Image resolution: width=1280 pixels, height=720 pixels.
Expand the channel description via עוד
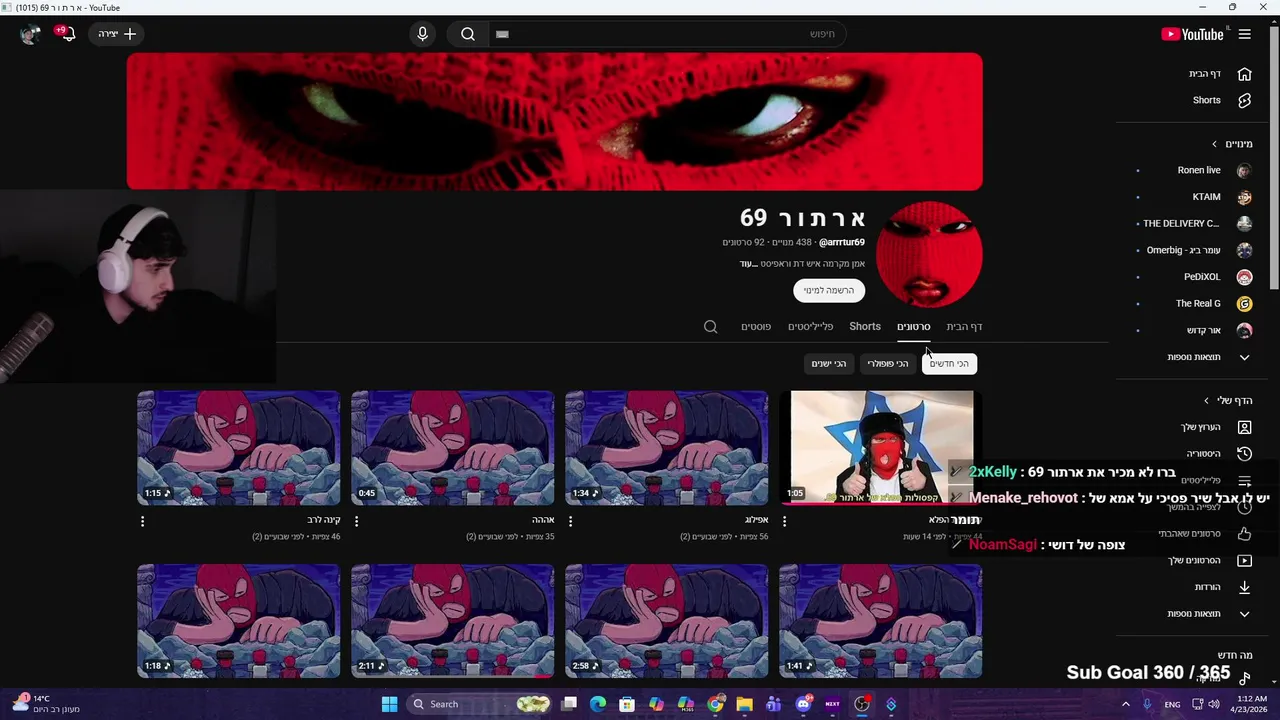click(746, 263)
